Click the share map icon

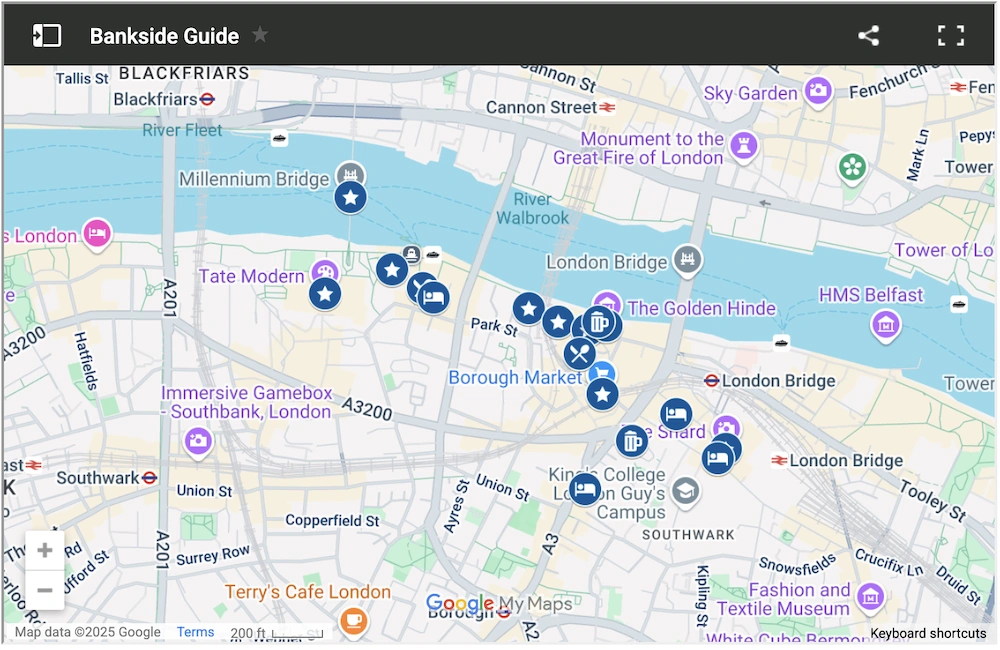[x=868, y=36]
